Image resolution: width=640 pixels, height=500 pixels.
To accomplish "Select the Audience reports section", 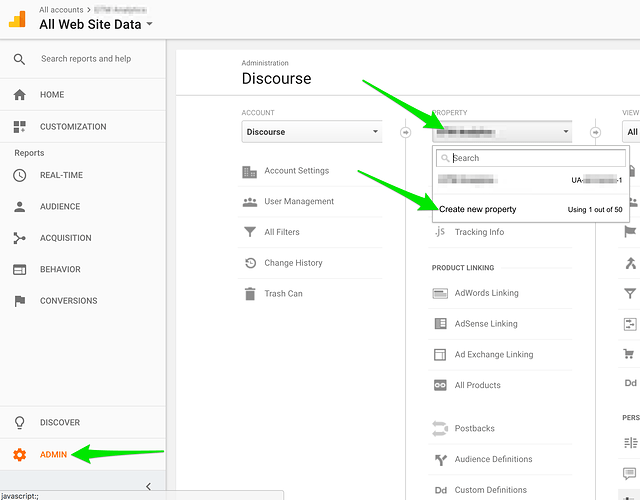I will (x=83, y=207).
